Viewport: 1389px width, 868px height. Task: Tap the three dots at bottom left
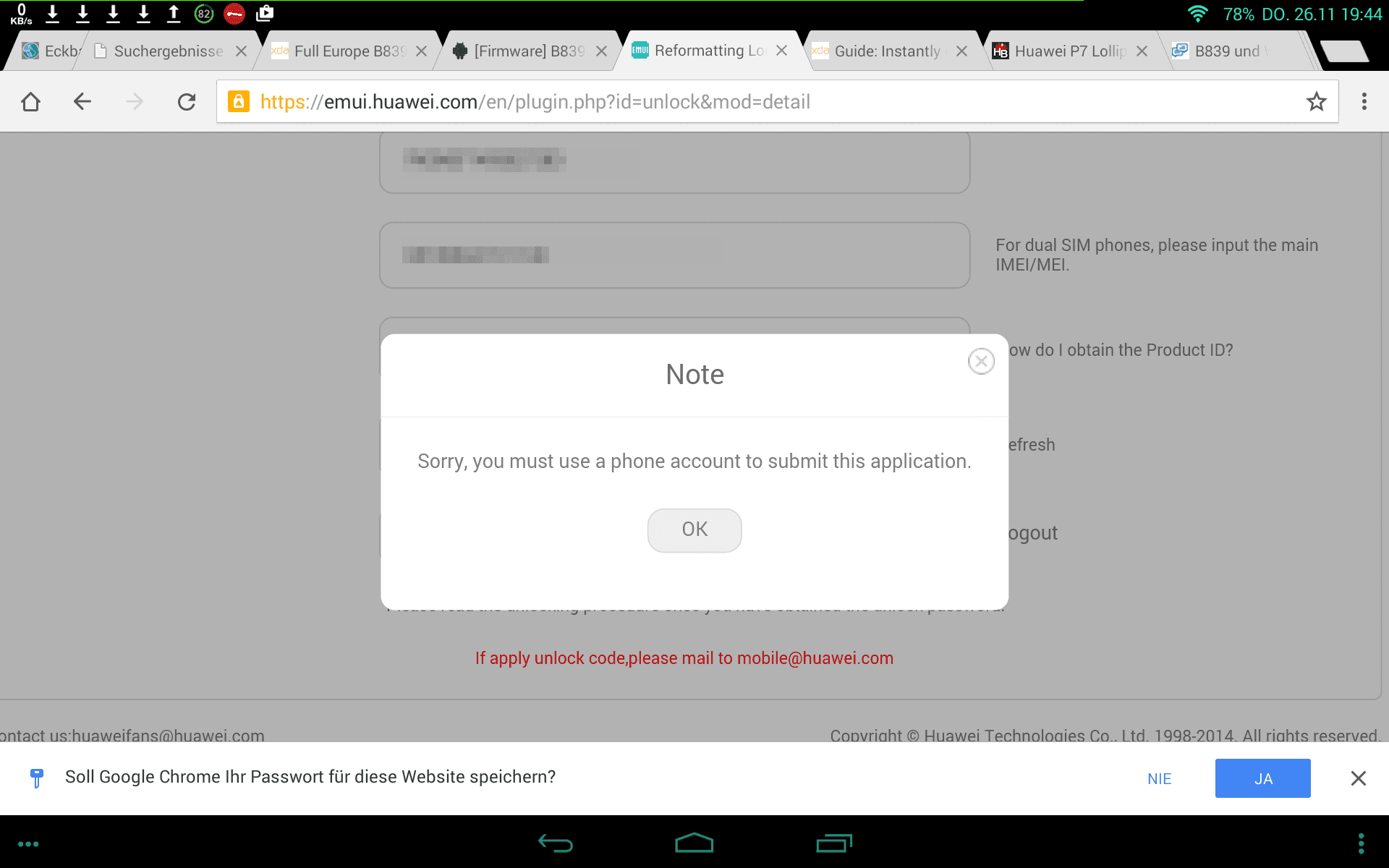(28, 844)
